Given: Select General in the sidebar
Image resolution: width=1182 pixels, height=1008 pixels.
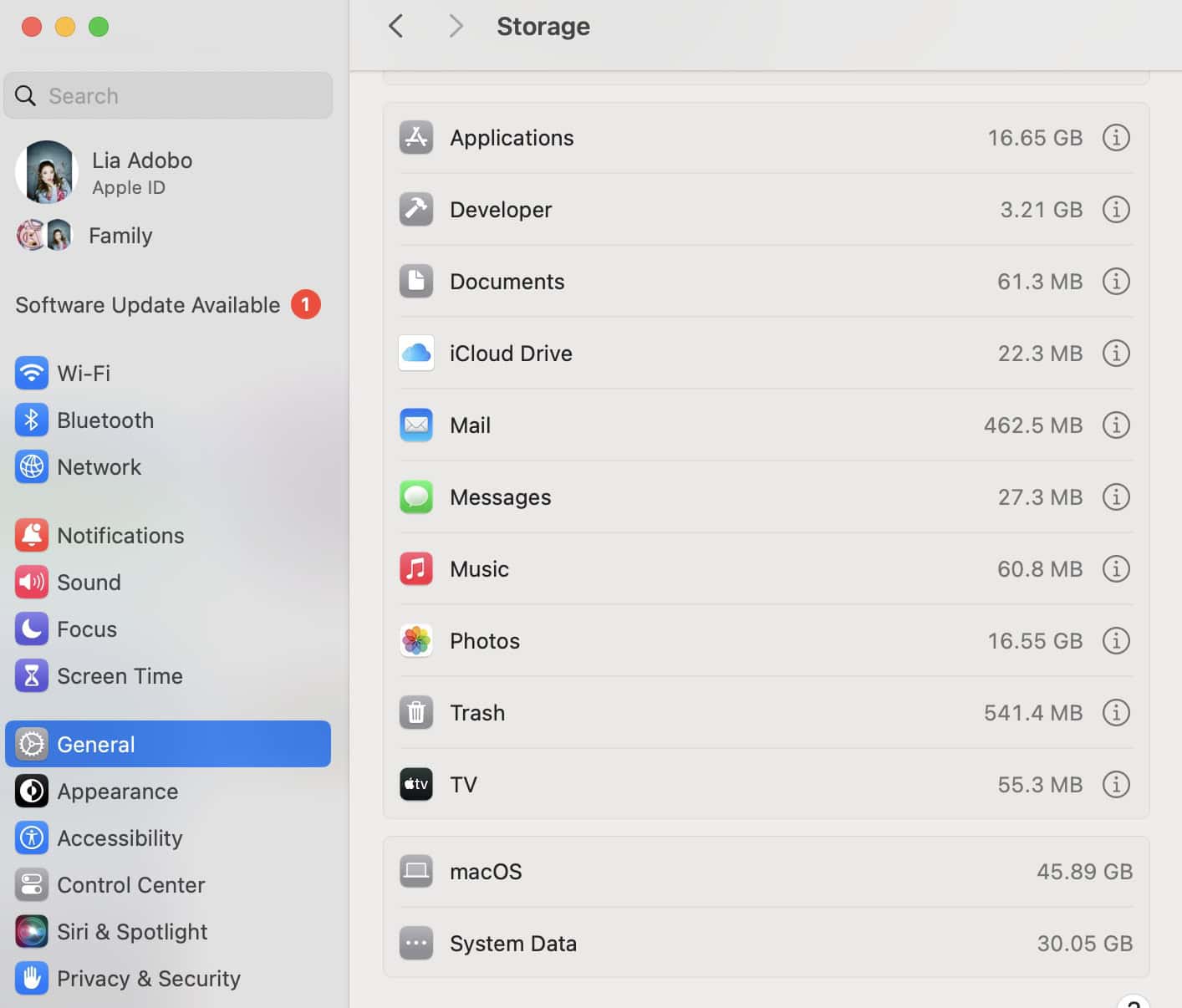Looking at the screenshot, I should (x=168, y=744).
